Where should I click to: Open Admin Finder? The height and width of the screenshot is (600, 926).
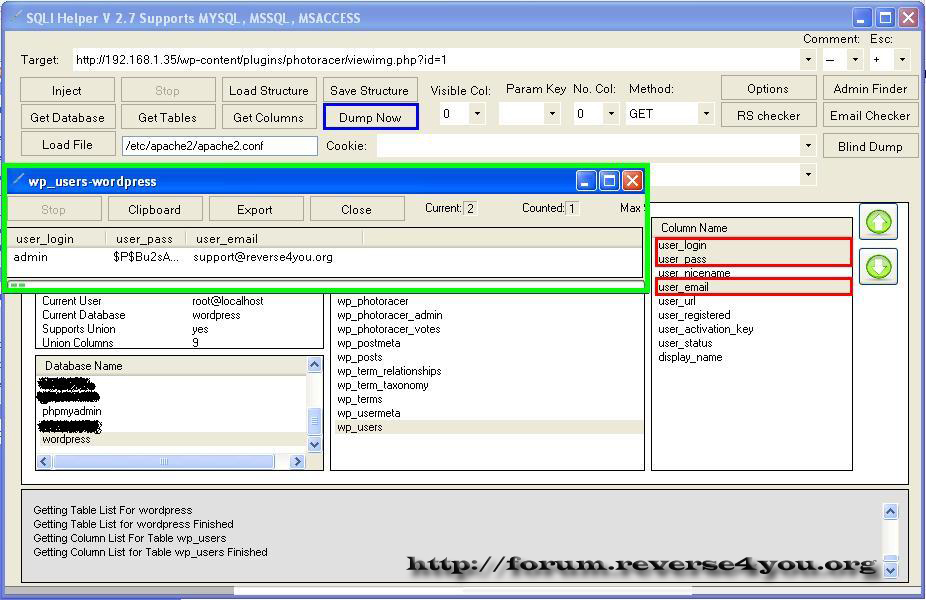tap(870, 89)
